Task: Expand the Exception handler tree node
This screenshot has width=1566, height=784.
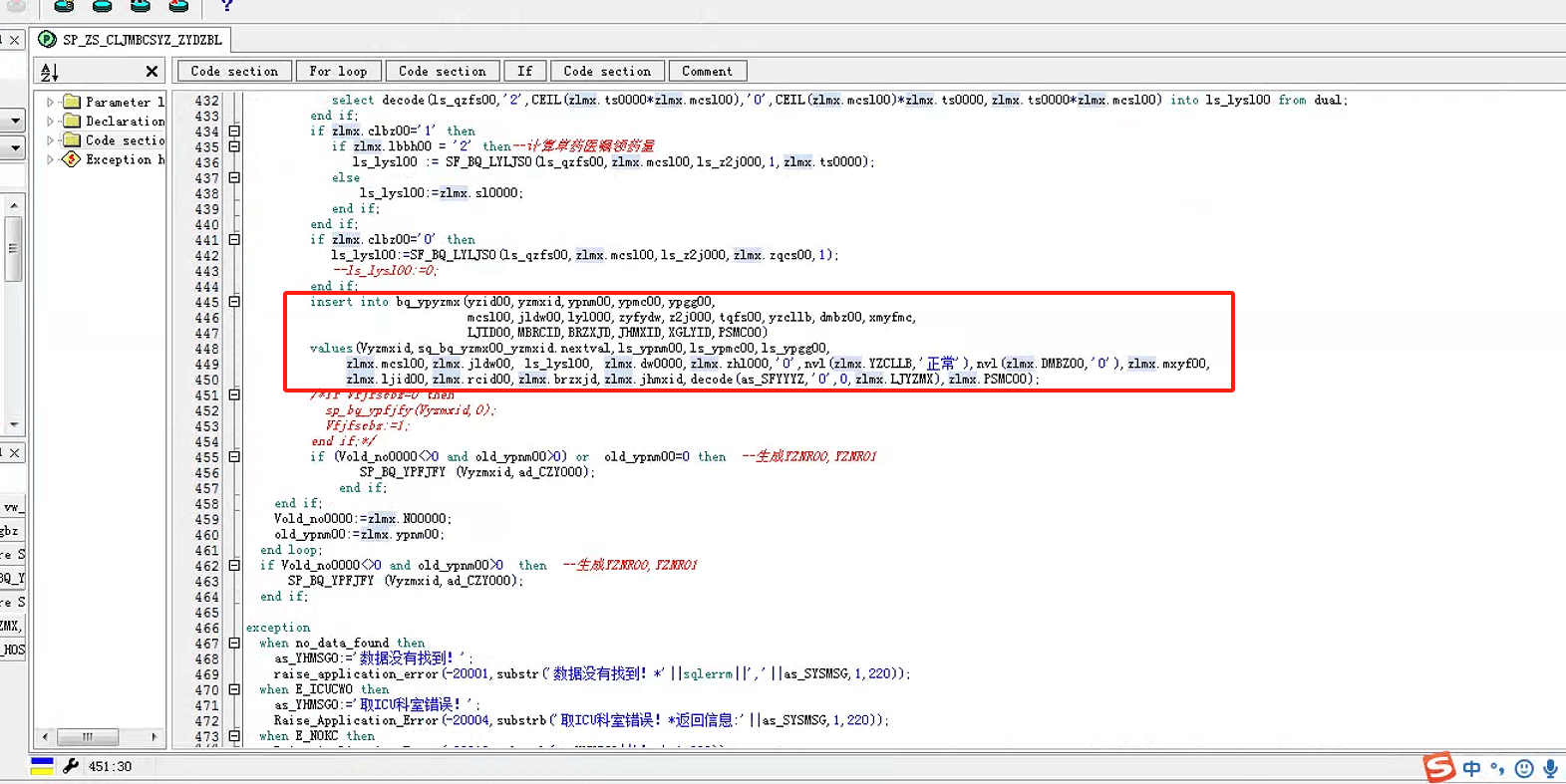Action: (50, 159)
